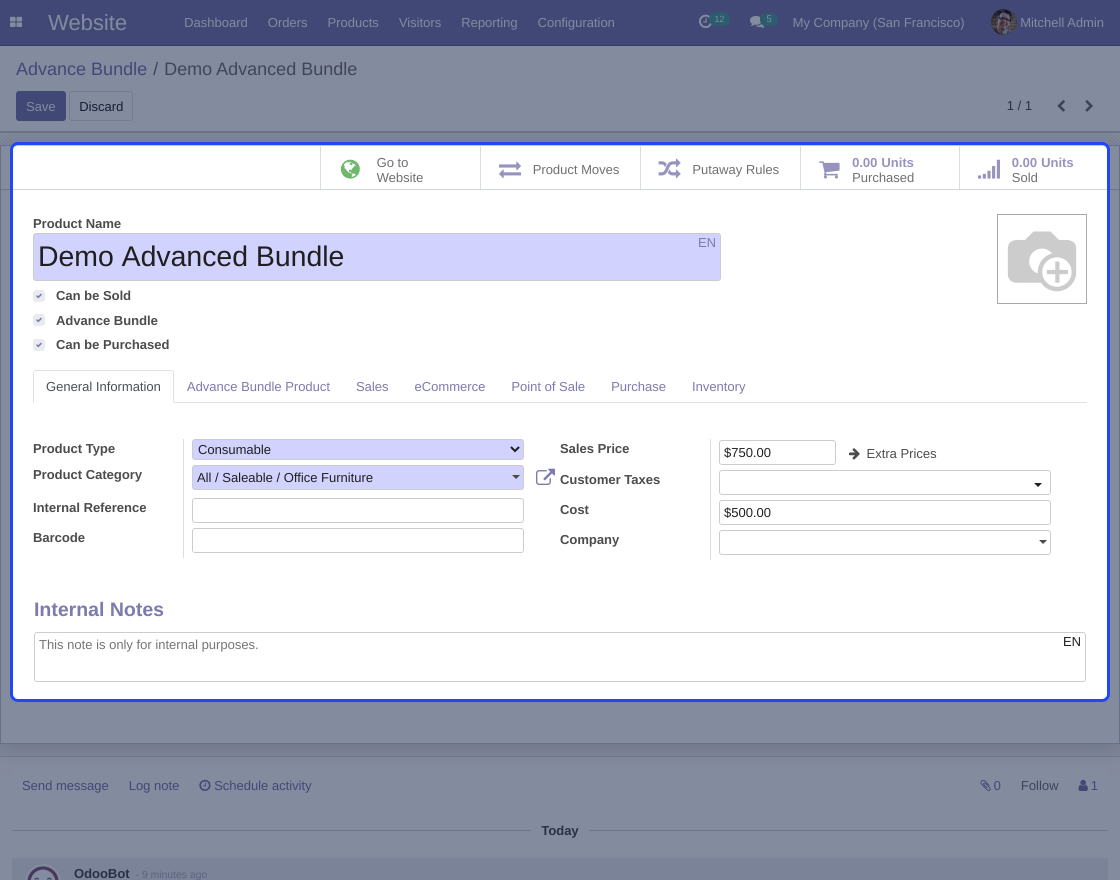Click Product Name input field
Image resolution: width=1120 pixels, height=880 pixels.
click(x=376, y=257)
